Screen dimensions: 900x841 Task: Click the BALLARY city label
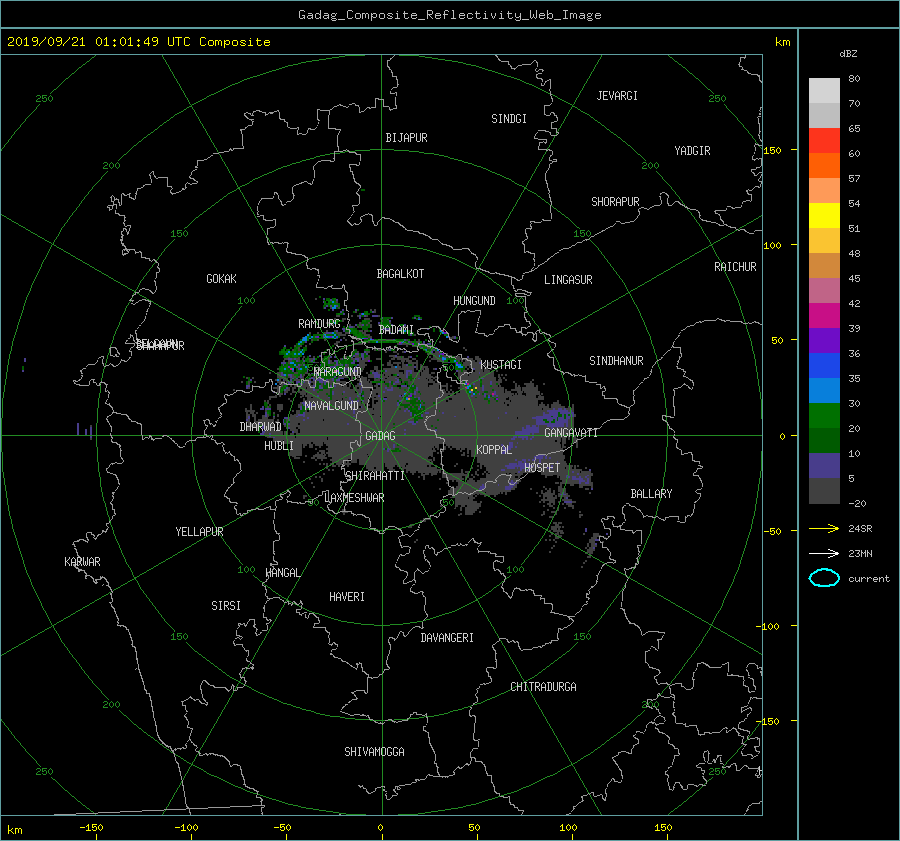point(651,494)
